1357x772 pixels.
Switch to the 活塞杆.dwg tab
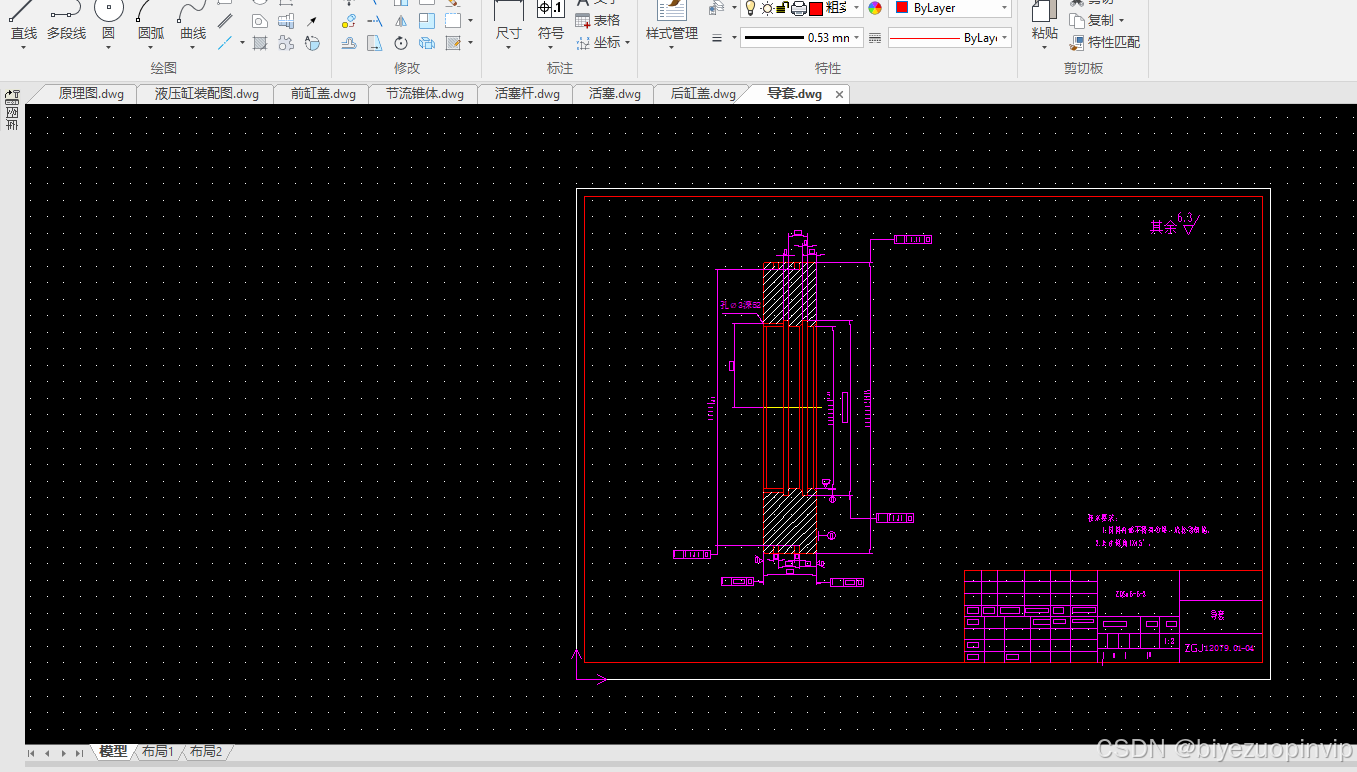click(x=527, y=94)
